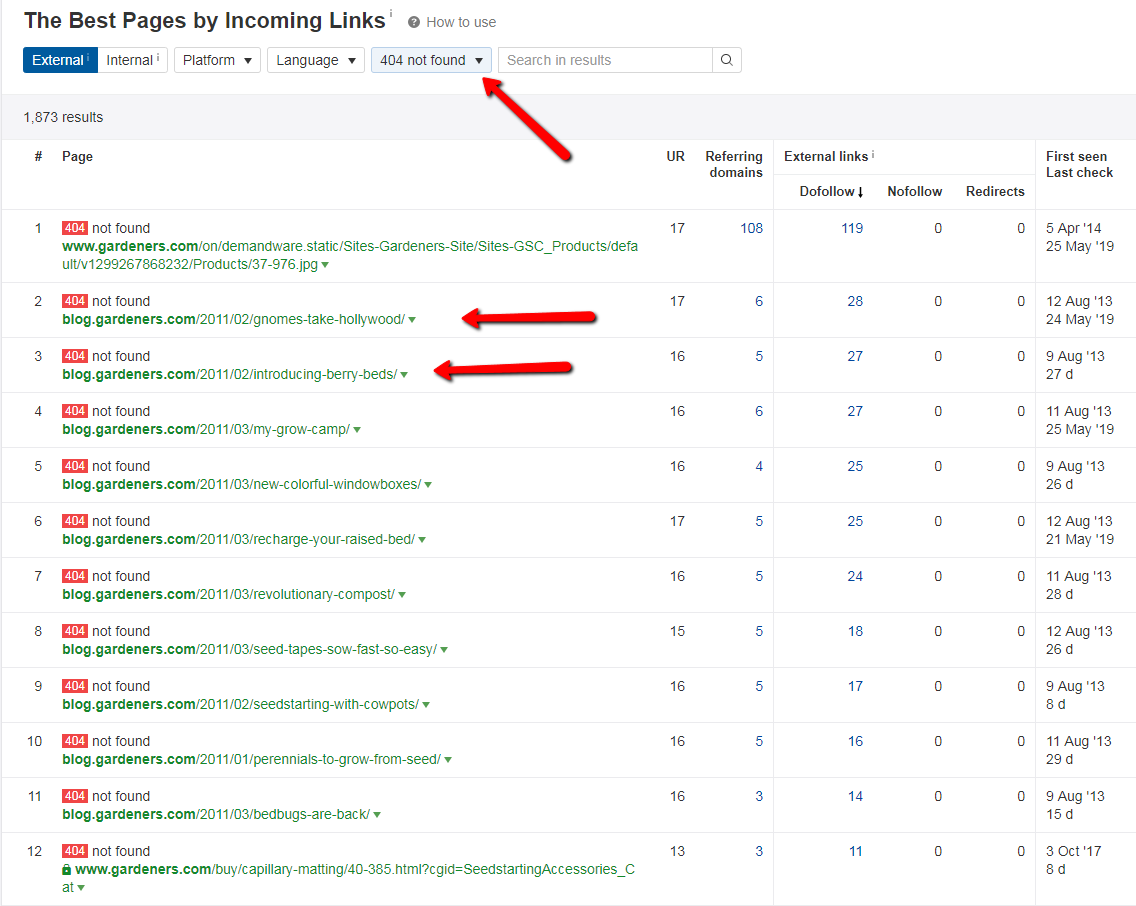Expand the seedstarting-with-cowpots URL caret
The width and height of the screenshot is (1136, 906).
(x=426, y=705)
